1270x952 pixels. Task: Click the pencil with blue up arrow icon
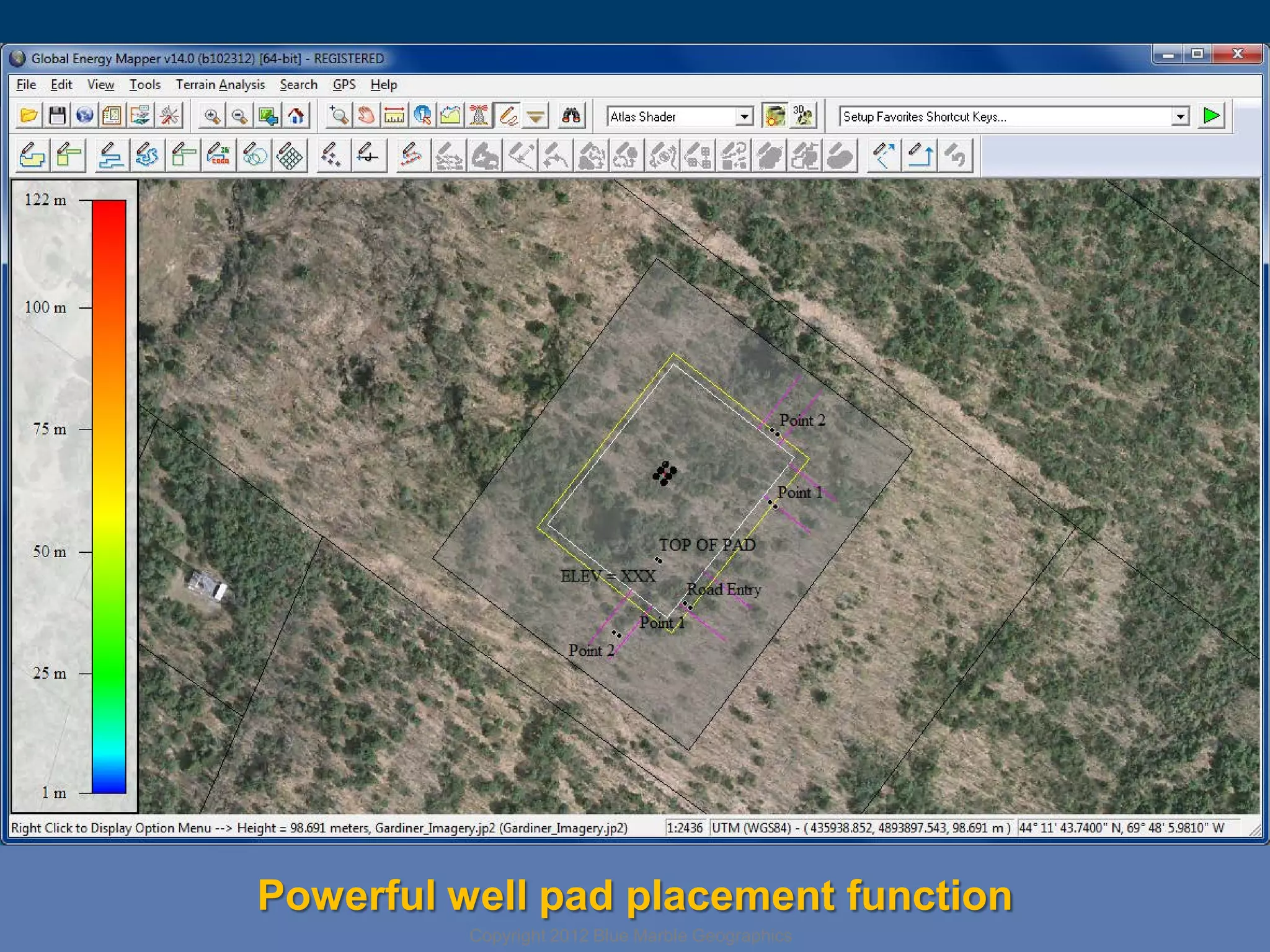920,155
